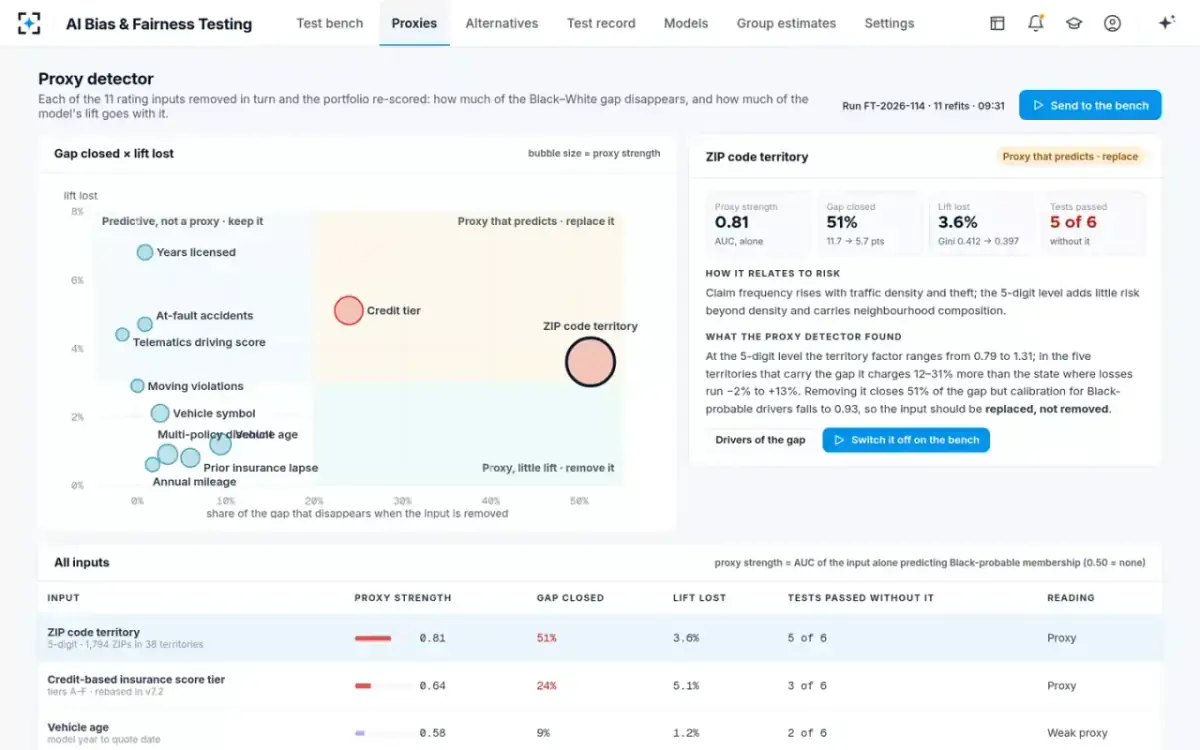Click the Tests passed 5 of 6 card
The height and width of the screenshot is (750, 1200).
point(1094,225)
